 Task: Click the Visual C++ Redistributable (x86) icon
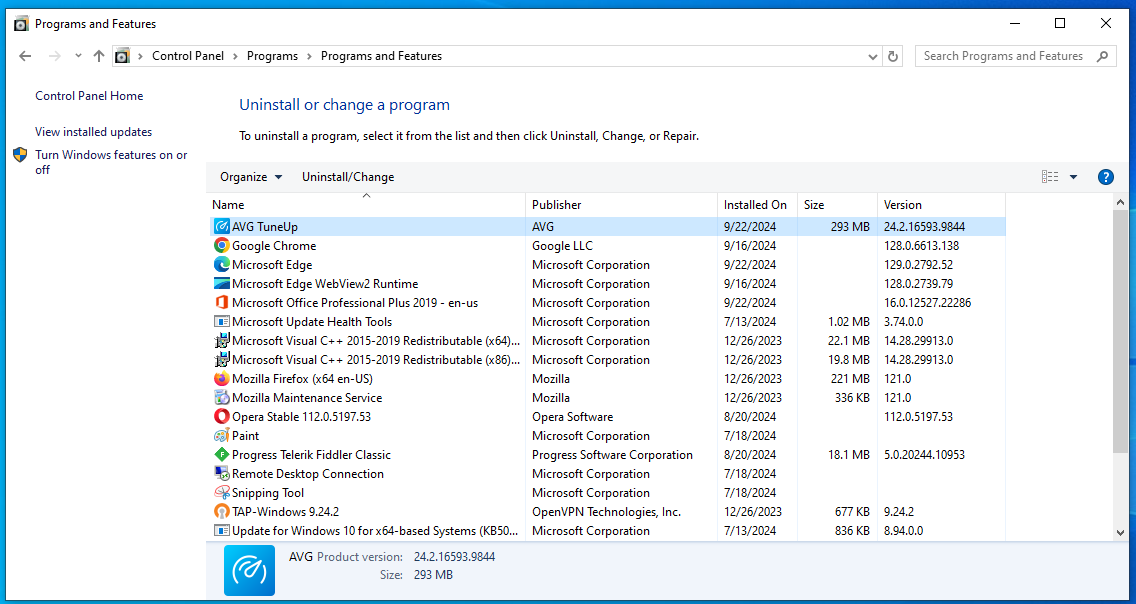click(x=222, y=359)
